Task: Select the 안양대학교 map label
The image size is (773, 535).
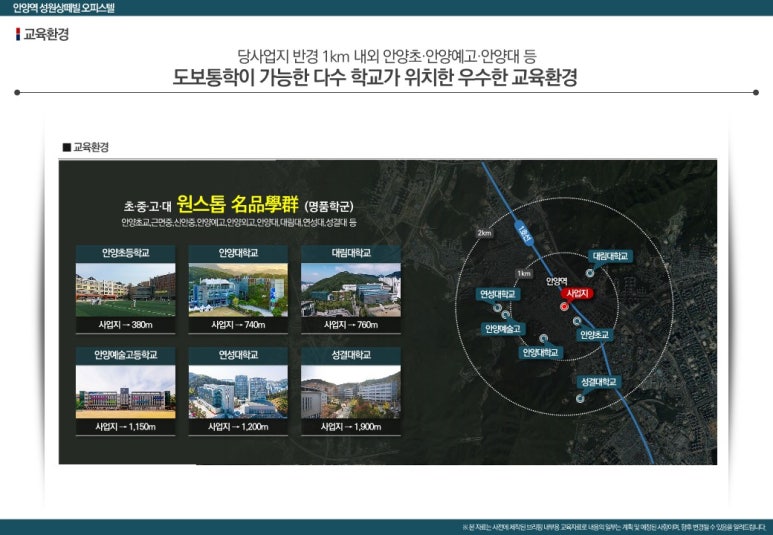Action: [540, 353]
